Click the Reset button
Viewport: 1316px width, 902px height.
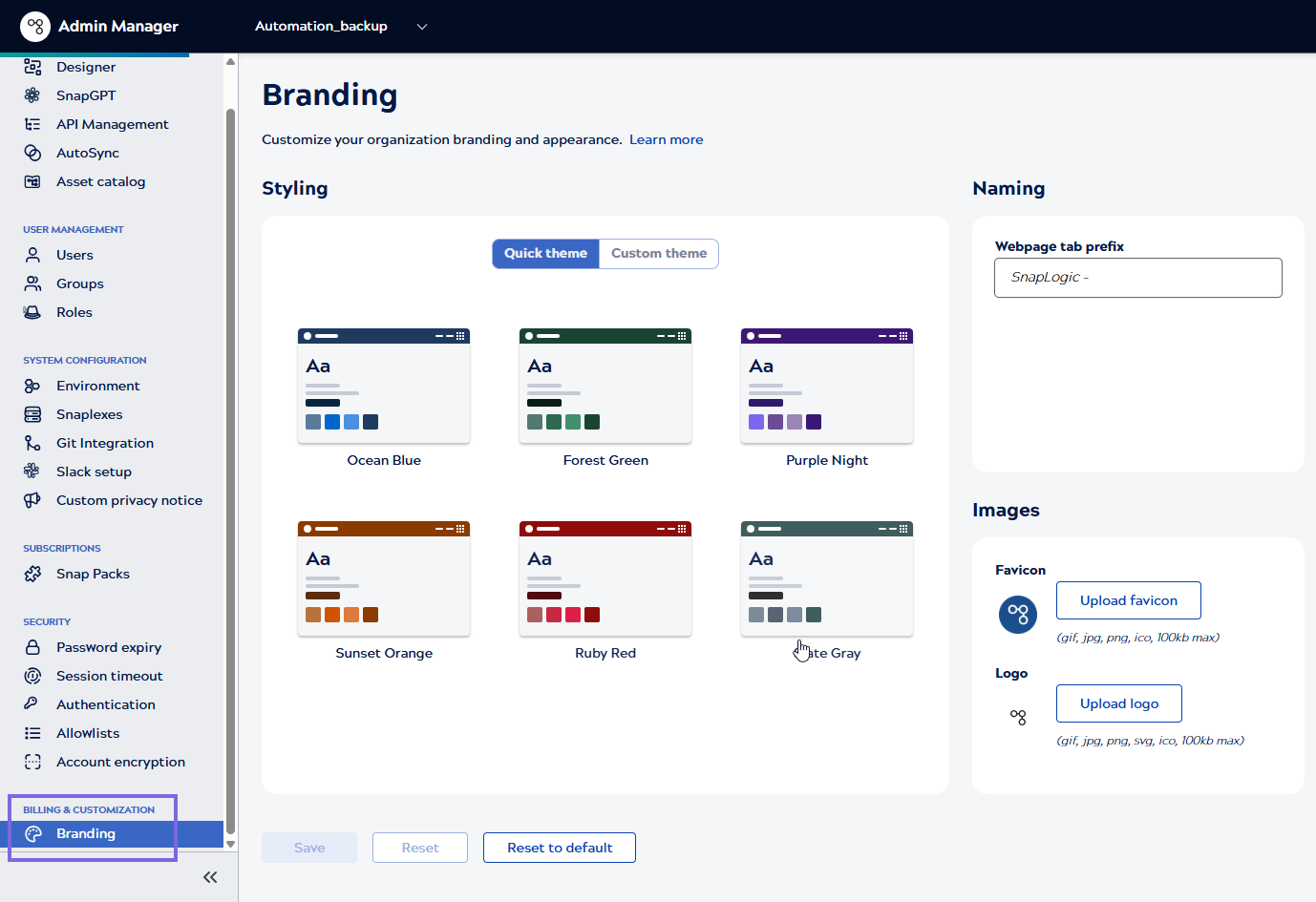coord(420,848)
